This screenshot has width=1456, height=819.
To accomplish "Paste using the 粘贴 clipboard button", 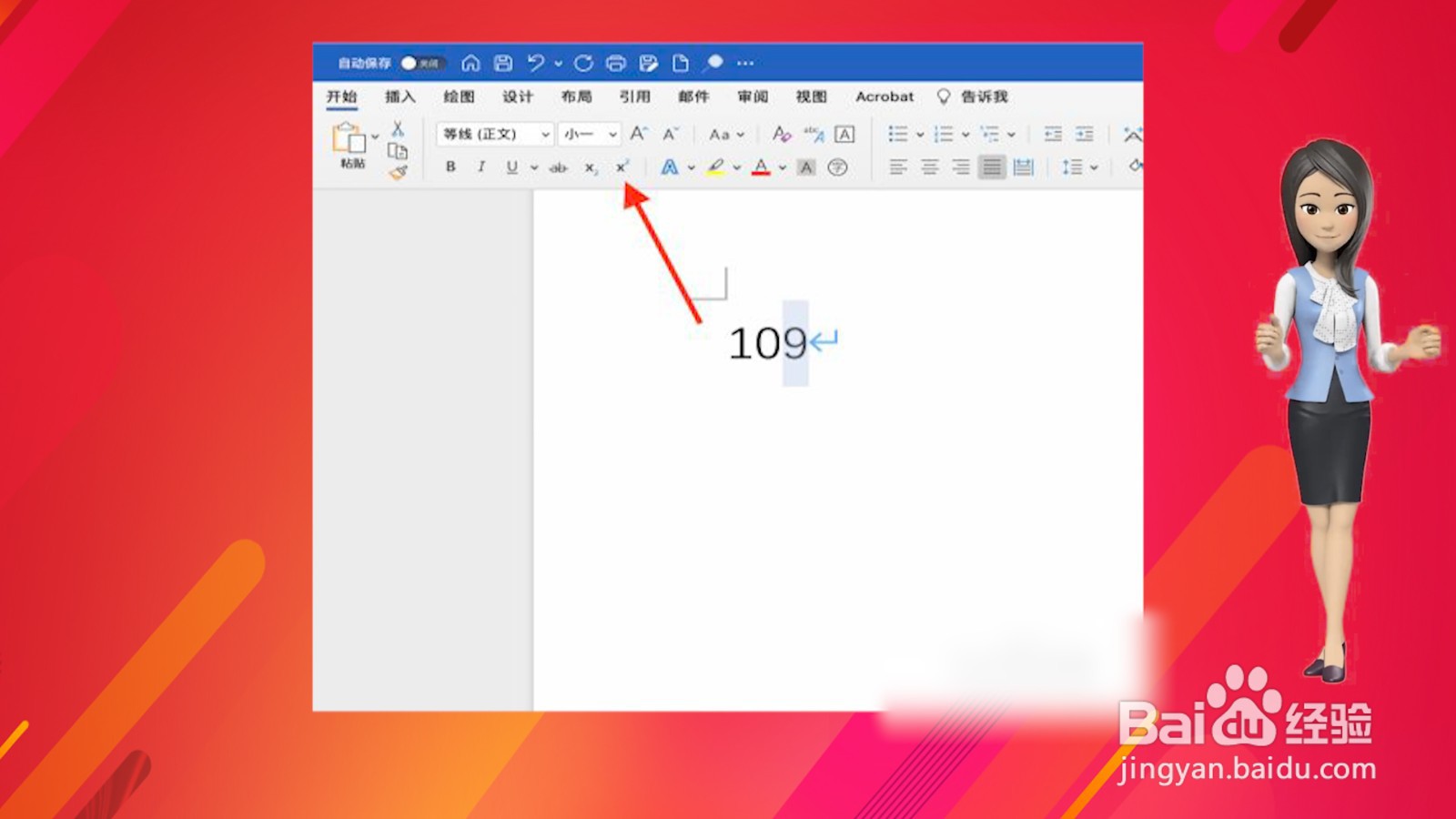I will pyautogui.click(x=349, y=146).
